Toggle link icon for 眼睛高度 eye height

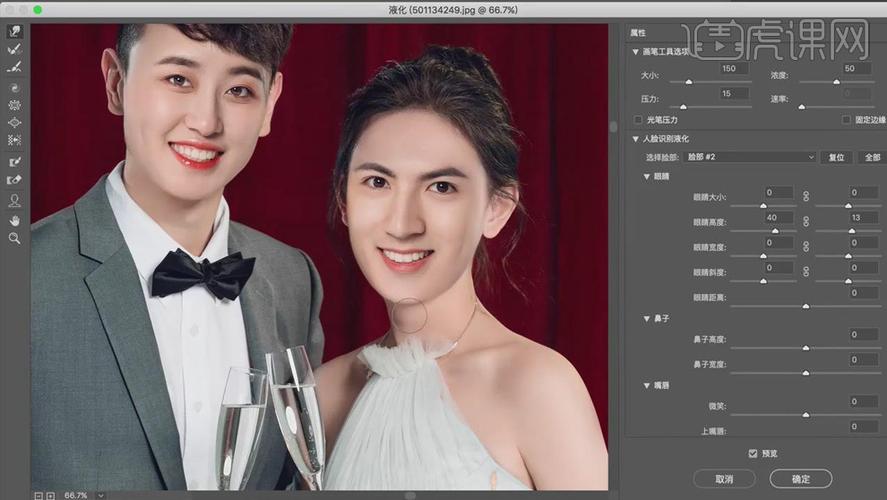(806, 221)
